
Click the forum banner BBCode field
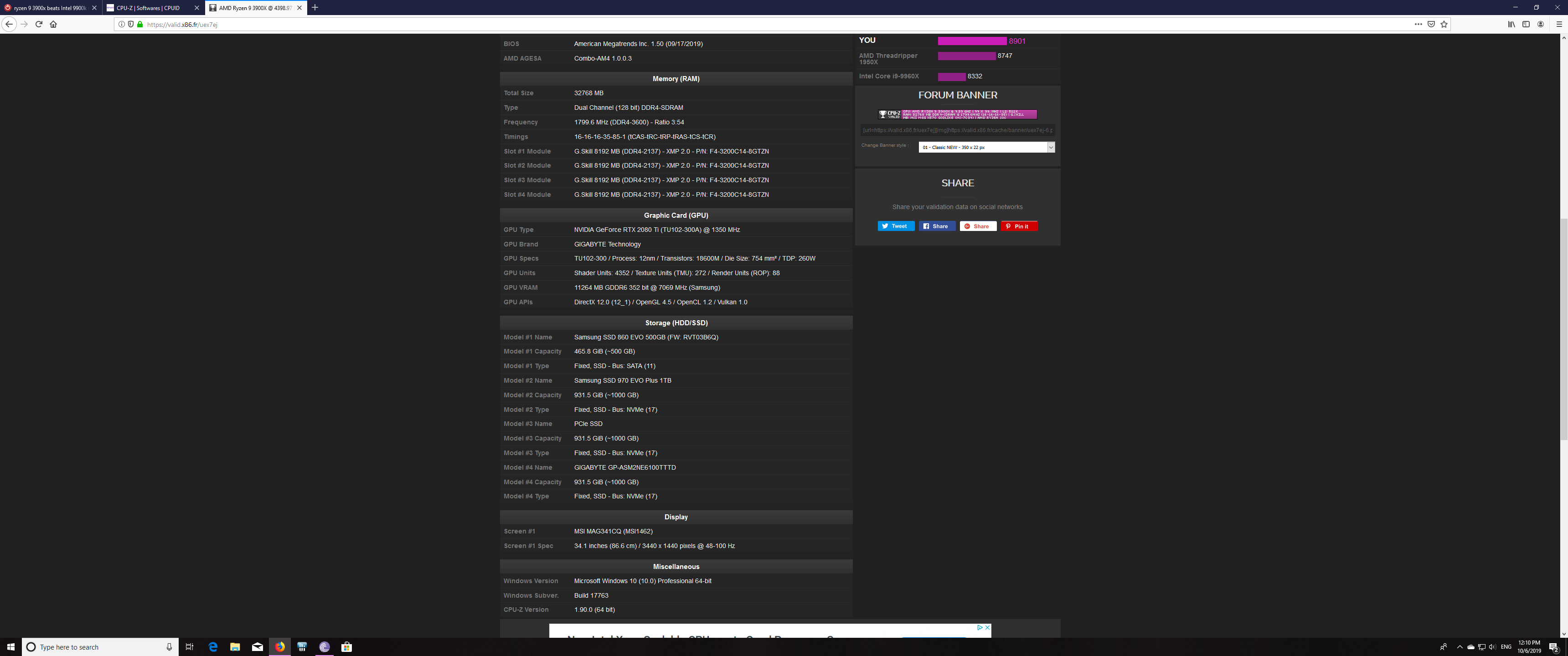pyautogui.click(x=957, y=130)
